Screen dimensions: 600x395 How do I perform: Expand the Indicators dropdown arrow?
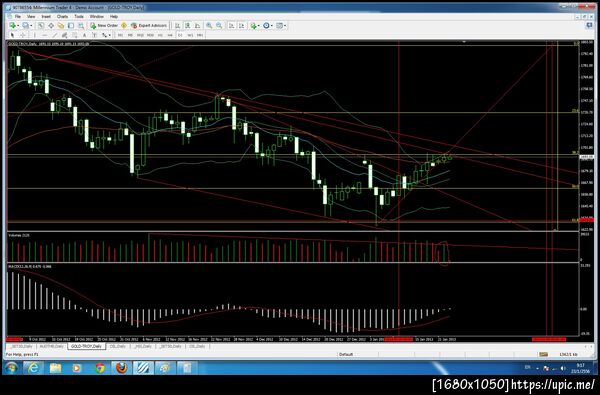pos(259,26)
